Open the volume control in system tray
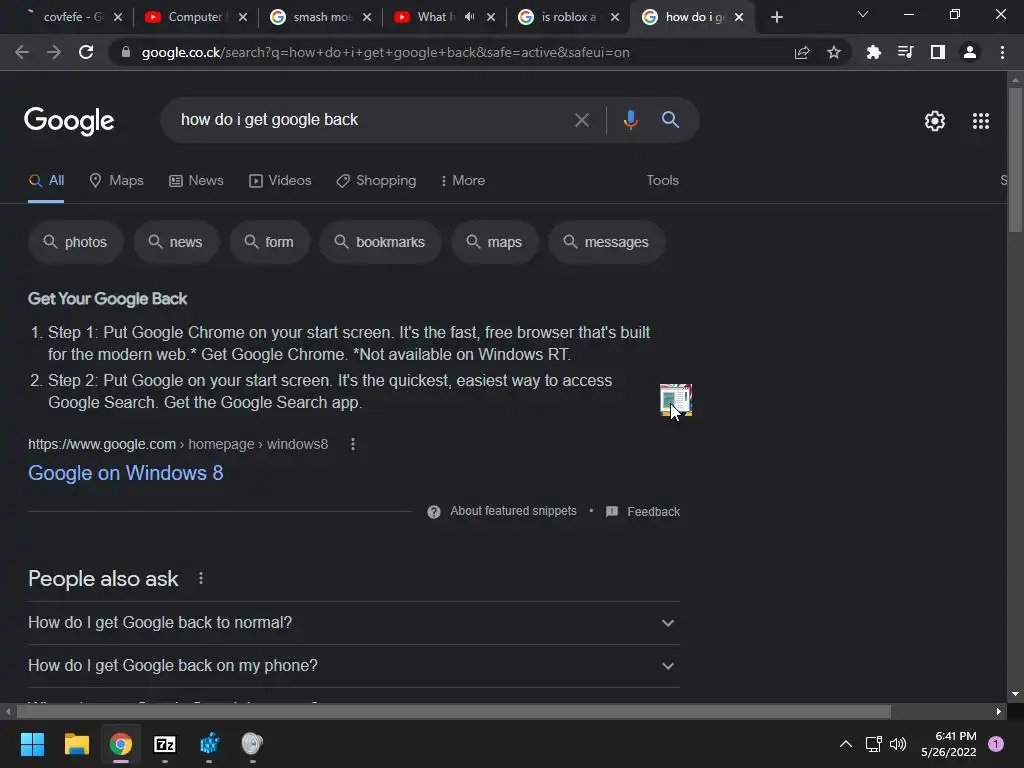This screenshot has width=1024, height=768. pyautogui.click(x=898, y=744)
